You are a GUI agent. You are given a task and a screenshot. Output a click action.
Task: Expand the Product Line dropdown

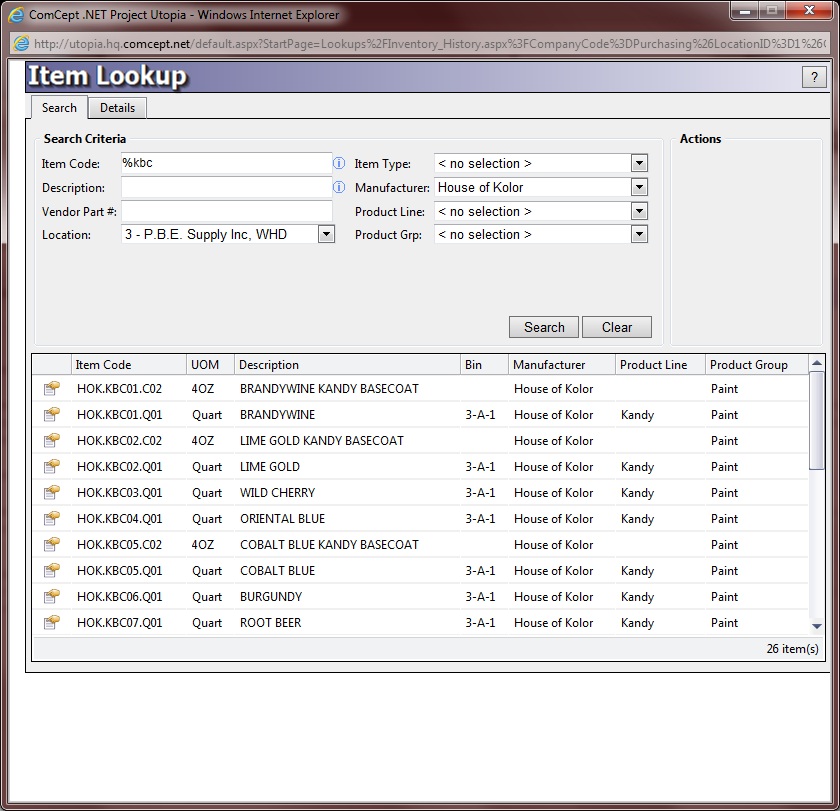639,211
